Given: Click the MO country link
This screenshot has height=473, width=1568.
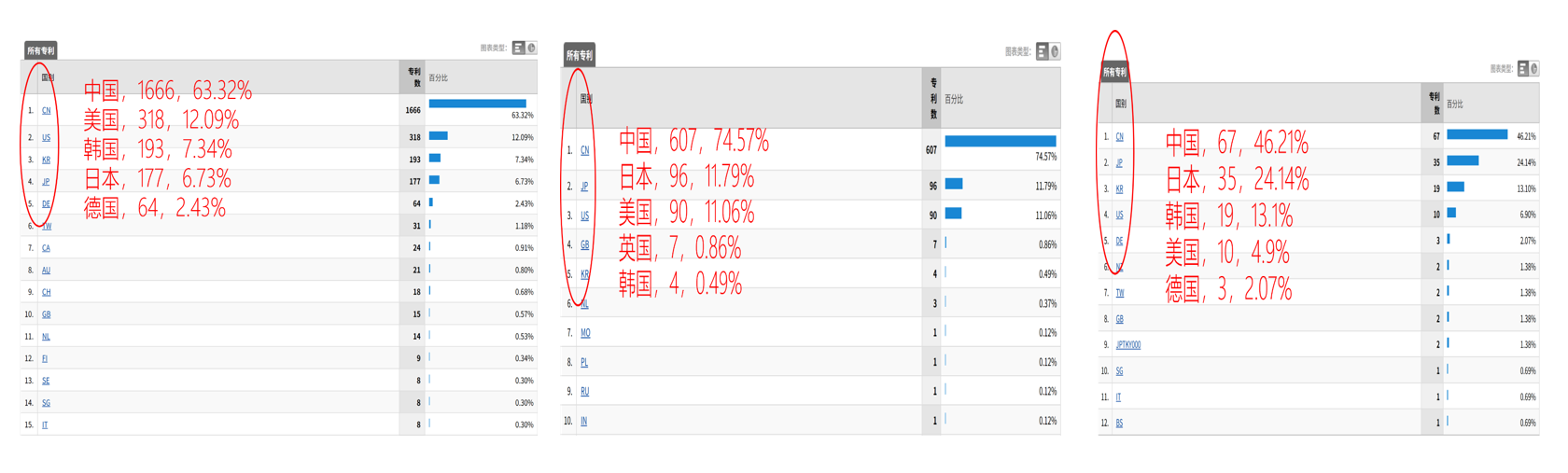Looking at the screenshot, I should point(585,333).
